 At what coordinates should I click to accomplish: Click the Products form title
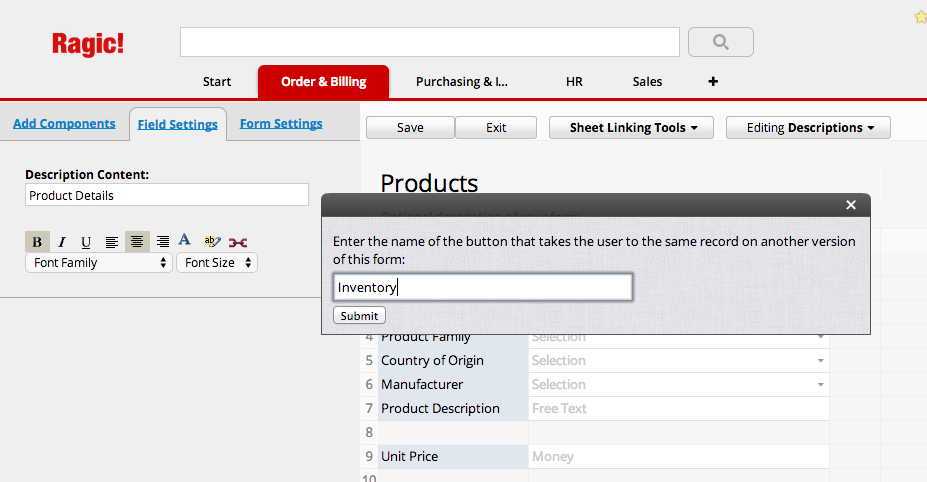[429, 182]
